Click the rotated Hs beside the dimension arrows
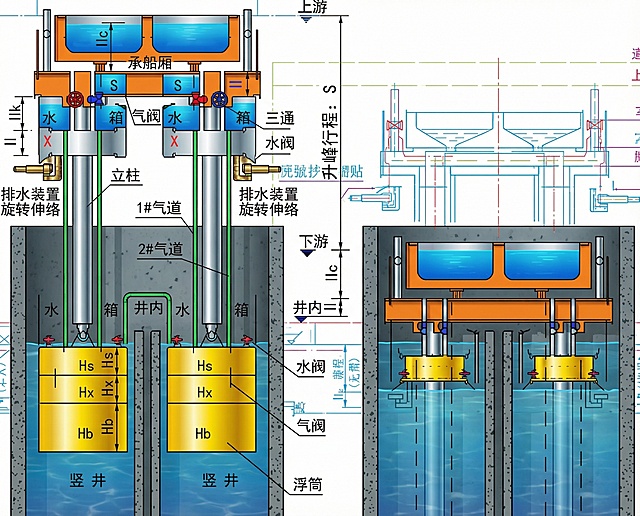The width and height of the screenshot is (640, 516). click(108, 361)
